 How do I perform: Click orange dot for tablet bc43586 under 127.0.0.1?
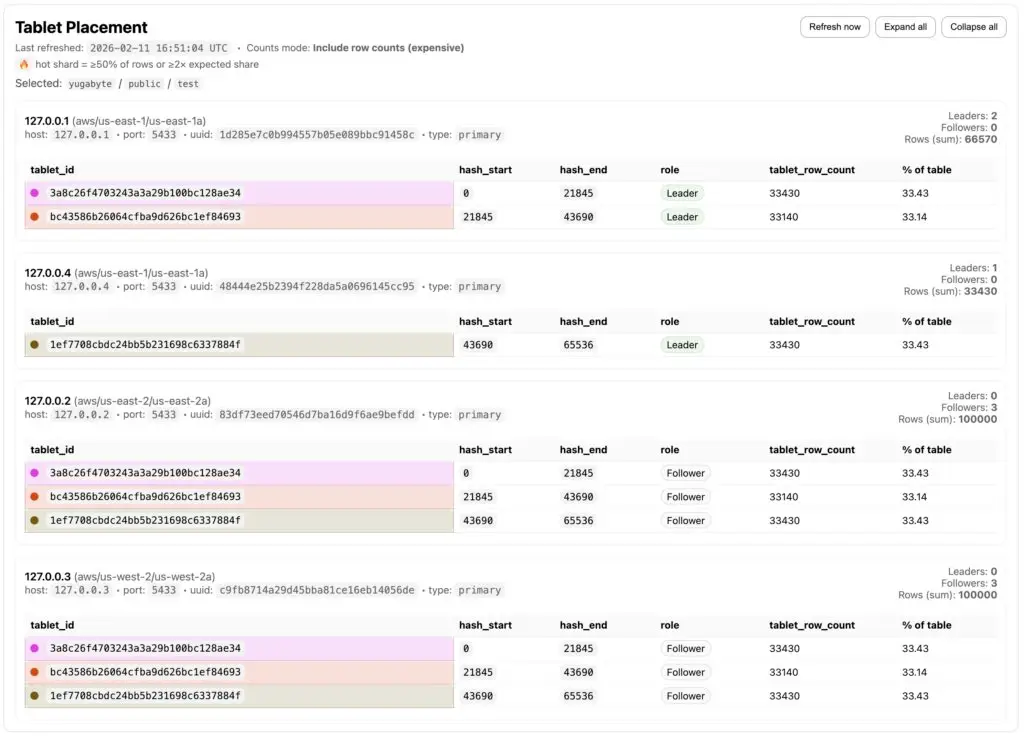pos(35,217)
